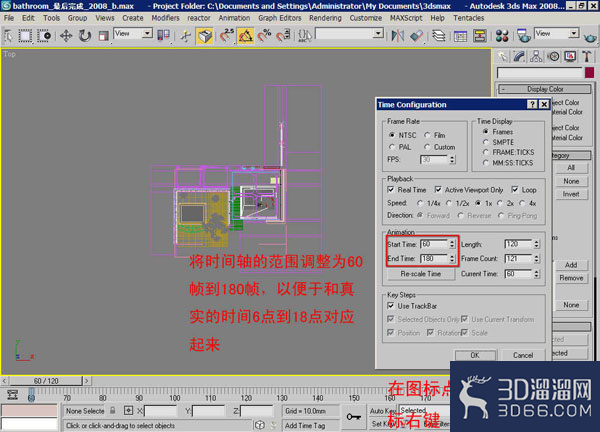Viewport: 600px width, 432px height.
Task: Toggle the Angle Snap icon
Action: pos(245,36)
